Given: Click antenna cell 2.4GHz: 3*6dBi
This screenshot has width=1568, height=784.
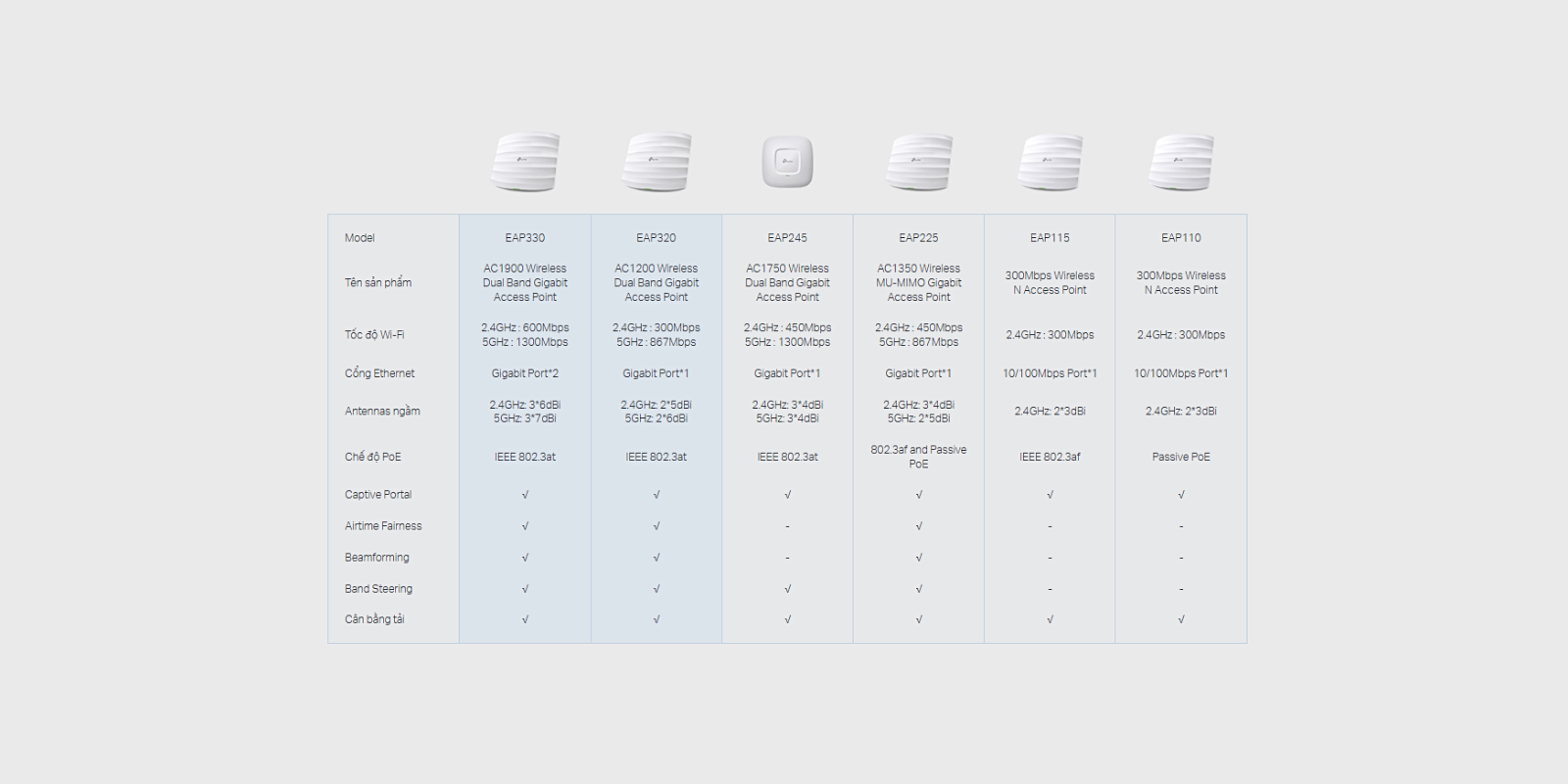Looking at the screenshot, I should (x=525, y=412).
